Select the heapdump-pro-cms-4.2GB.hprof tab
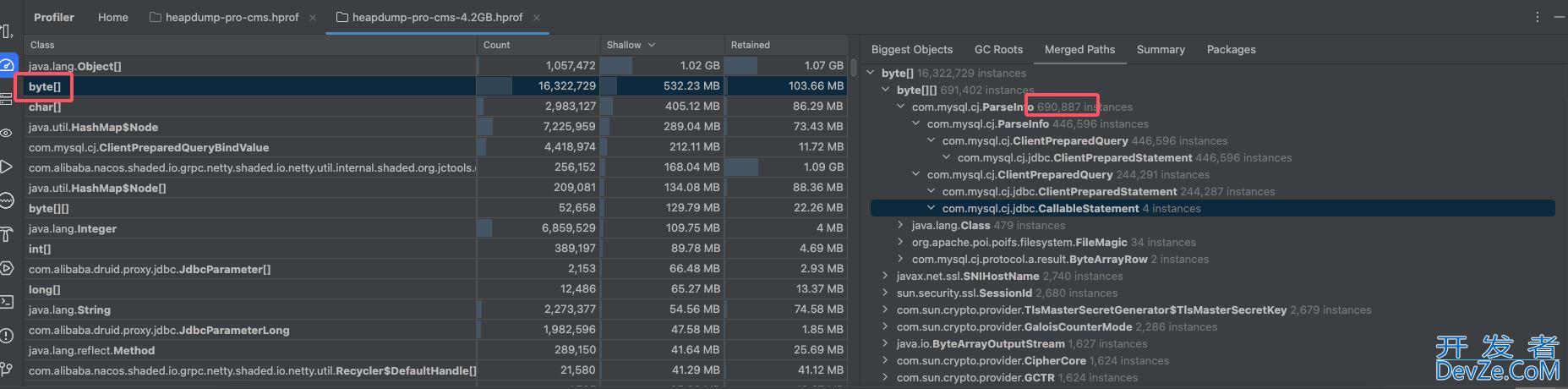The image size is (1568, 389). 437,17
